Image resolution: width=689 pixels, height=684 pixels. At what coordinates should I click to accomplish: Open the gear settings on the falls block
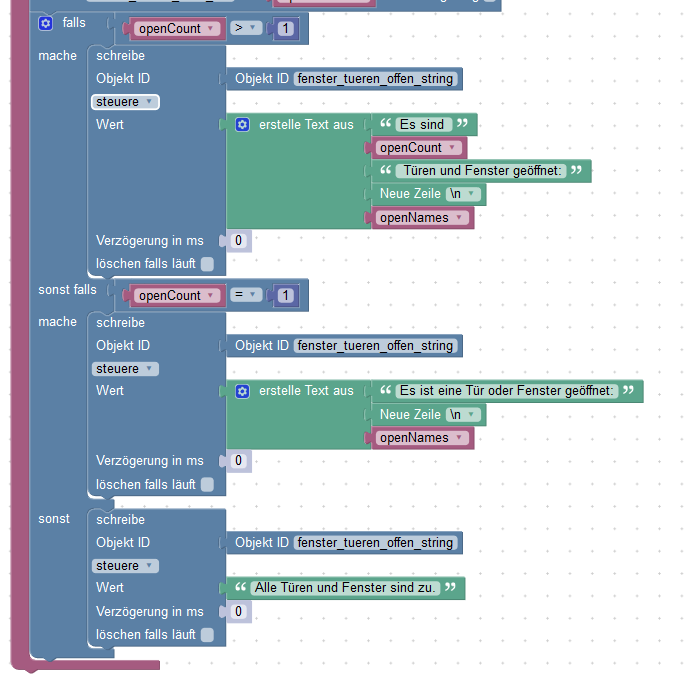45,22
